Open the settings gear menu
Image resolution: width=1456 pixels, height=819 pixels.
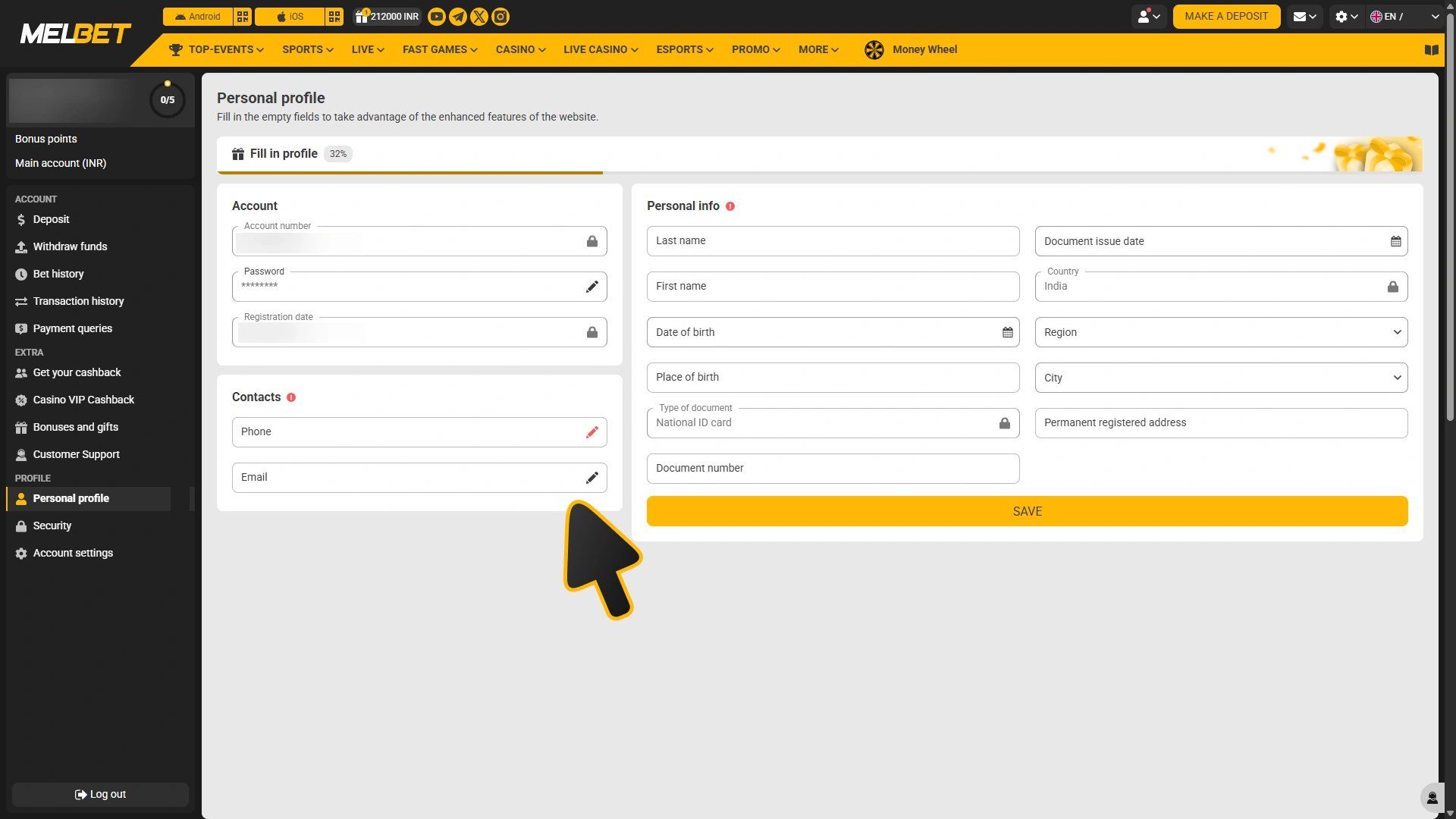point(1347,17)
